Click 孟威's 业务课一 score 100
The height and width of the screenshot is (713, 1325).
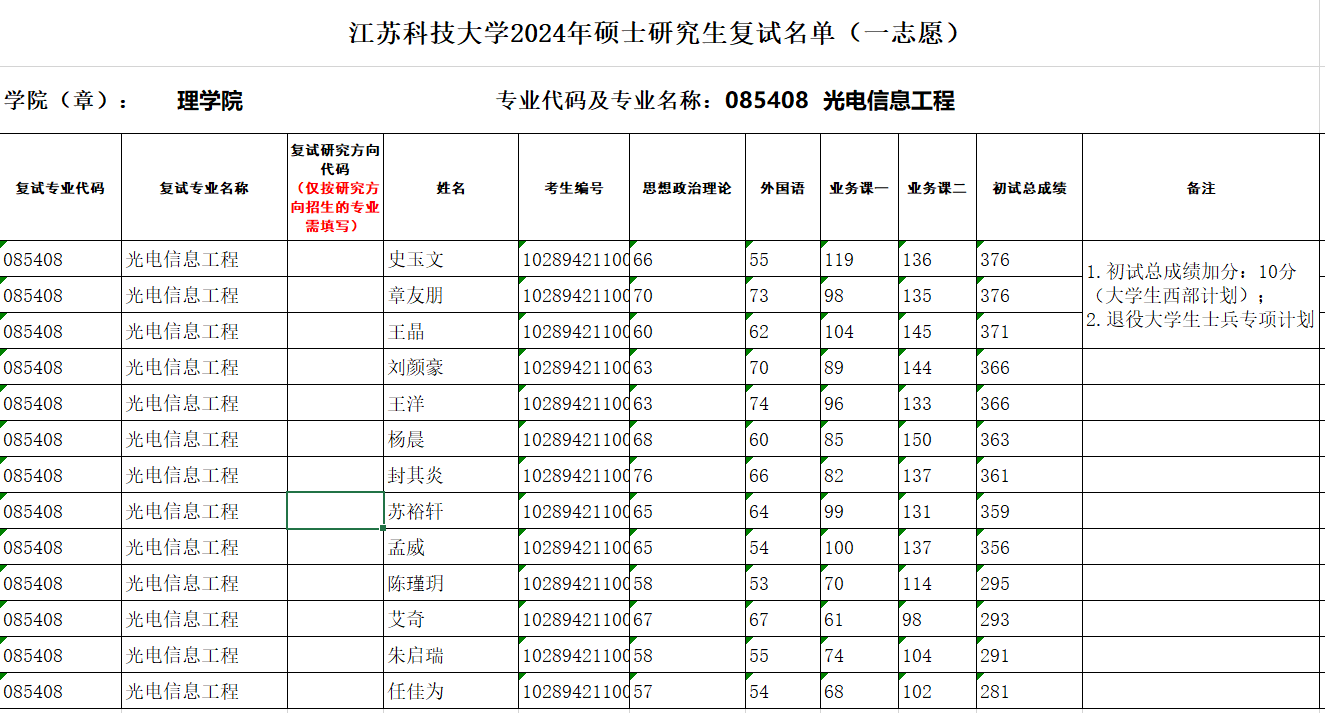859,548
